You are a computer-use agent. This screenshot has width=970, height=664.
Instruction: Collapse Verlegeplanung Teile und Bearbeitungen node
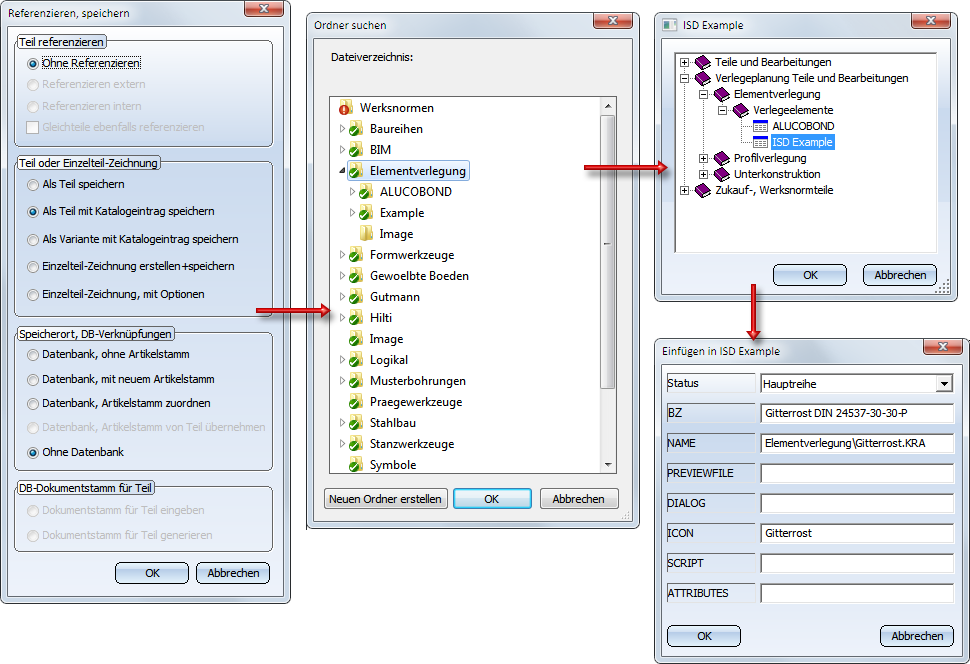[684, 78]
